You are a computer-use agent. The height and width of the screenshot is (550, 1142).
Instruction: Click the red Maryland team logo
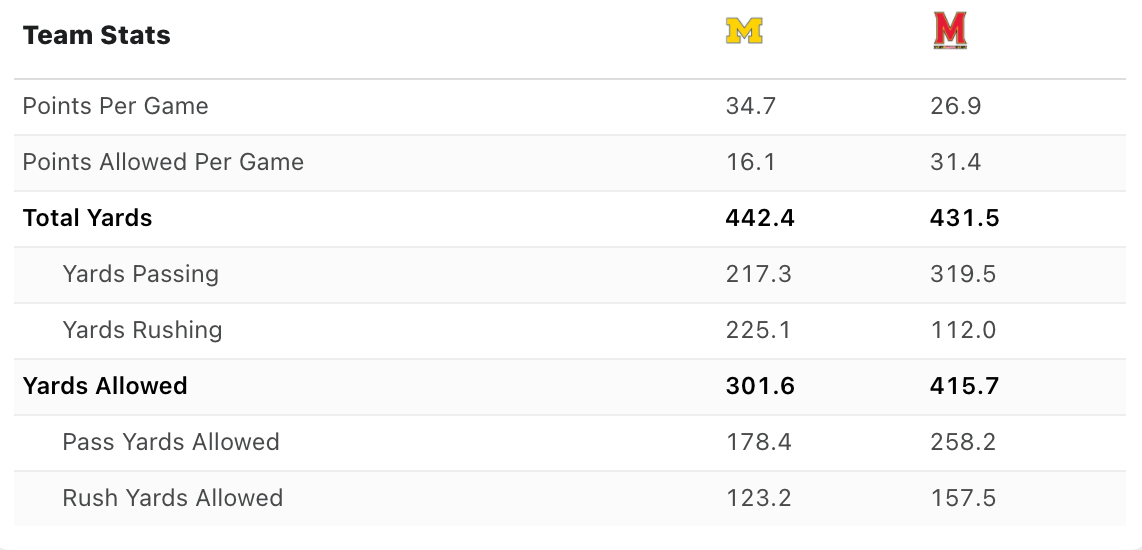[x=950, y=31]
